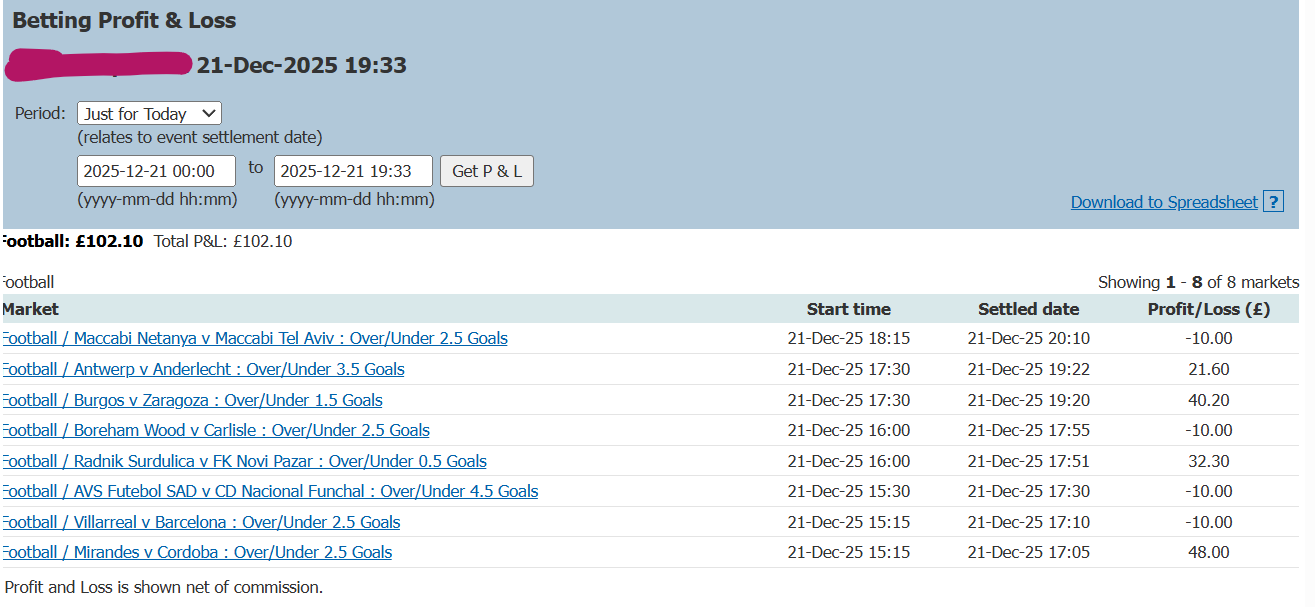Click the Profit/Loss (£) column header
1315x607 pixels.
pyautogui.click(x=1208, y=309)
